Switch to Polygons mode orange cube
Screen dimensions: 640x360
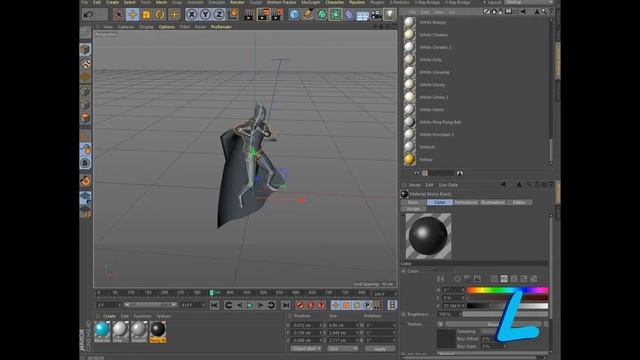[85, 118]
